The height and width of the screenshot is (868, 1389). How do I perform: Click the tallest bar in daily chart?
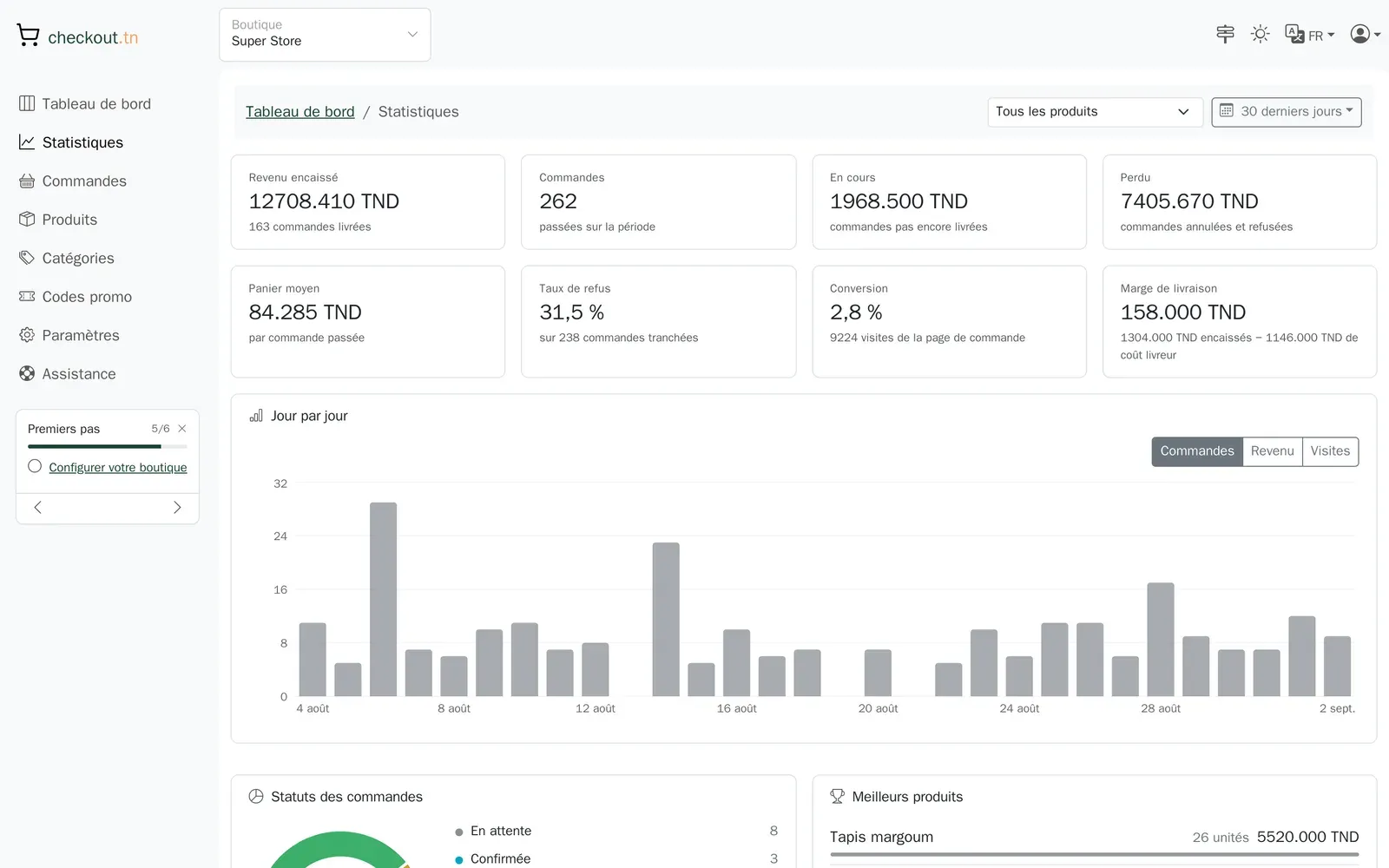pyautogui.click(x=383, y=599)
